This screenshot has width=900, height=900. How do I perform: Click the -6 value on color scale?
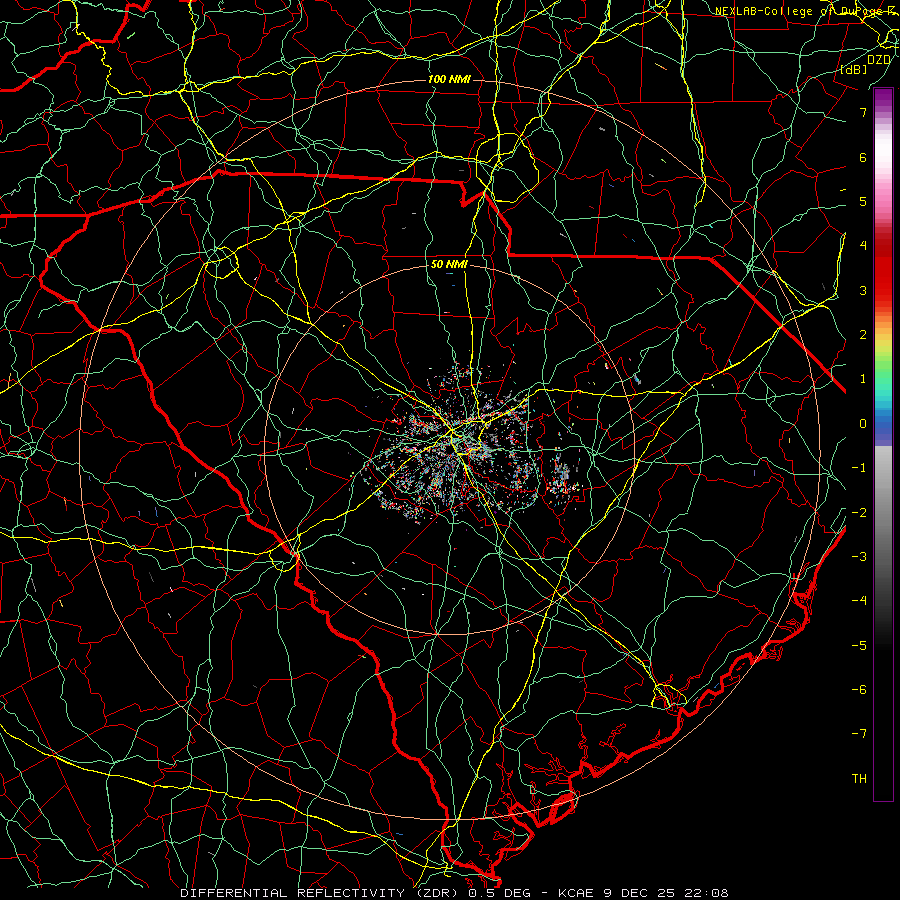859,690
